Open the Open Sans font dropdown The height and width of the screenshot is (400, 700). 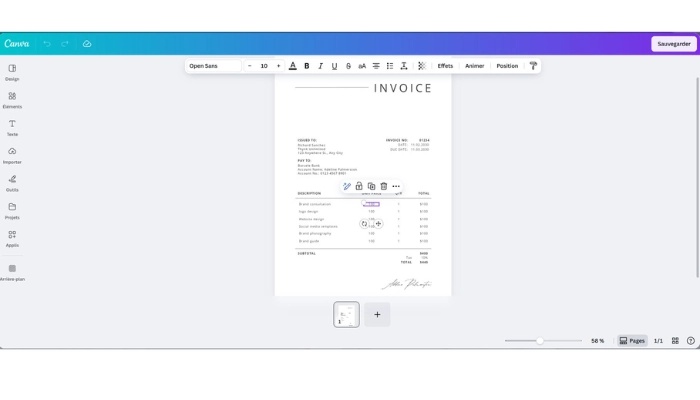click(214, 66)
